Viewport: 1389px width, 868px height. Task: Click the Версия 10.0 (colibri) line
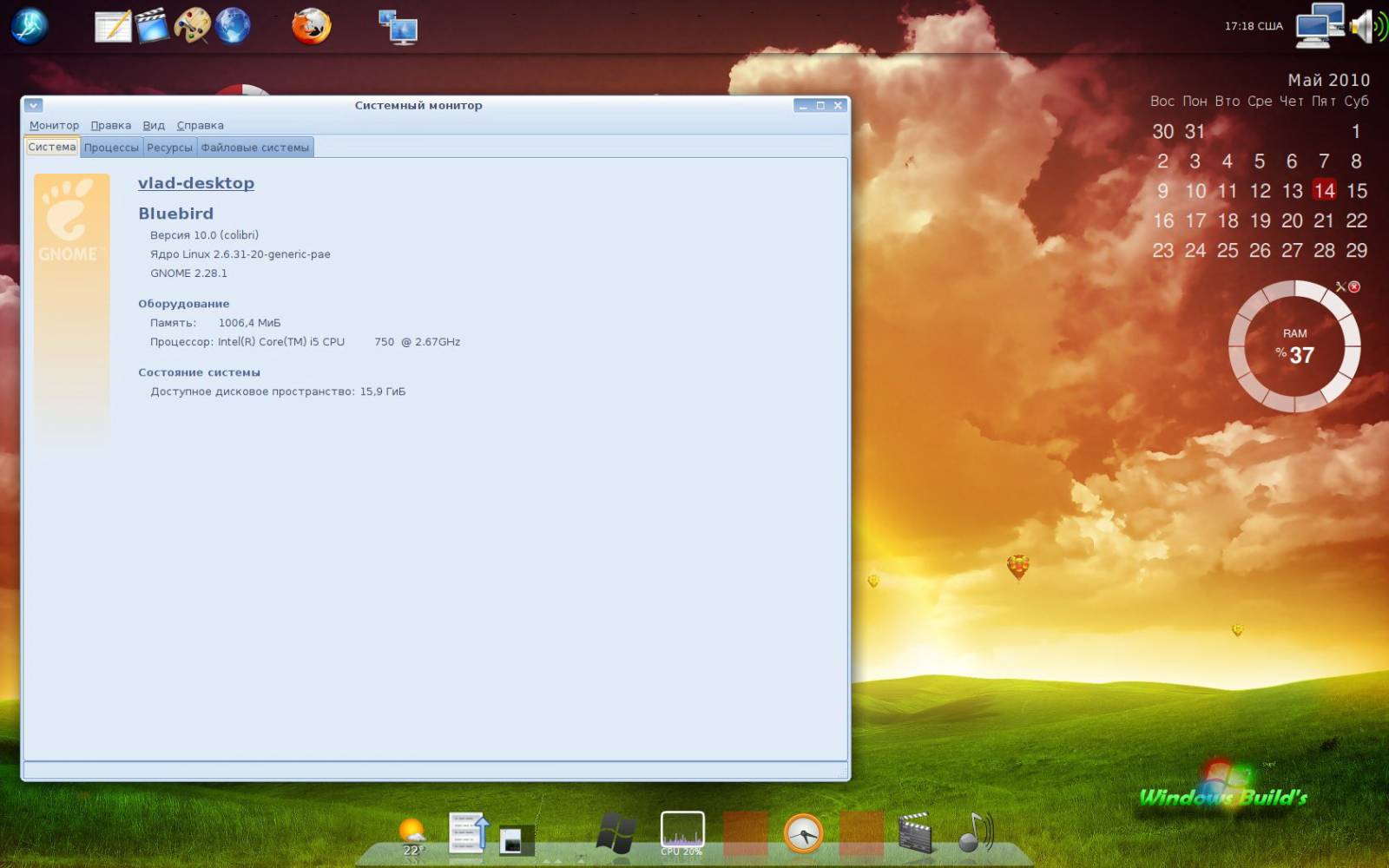click(204, 235)
